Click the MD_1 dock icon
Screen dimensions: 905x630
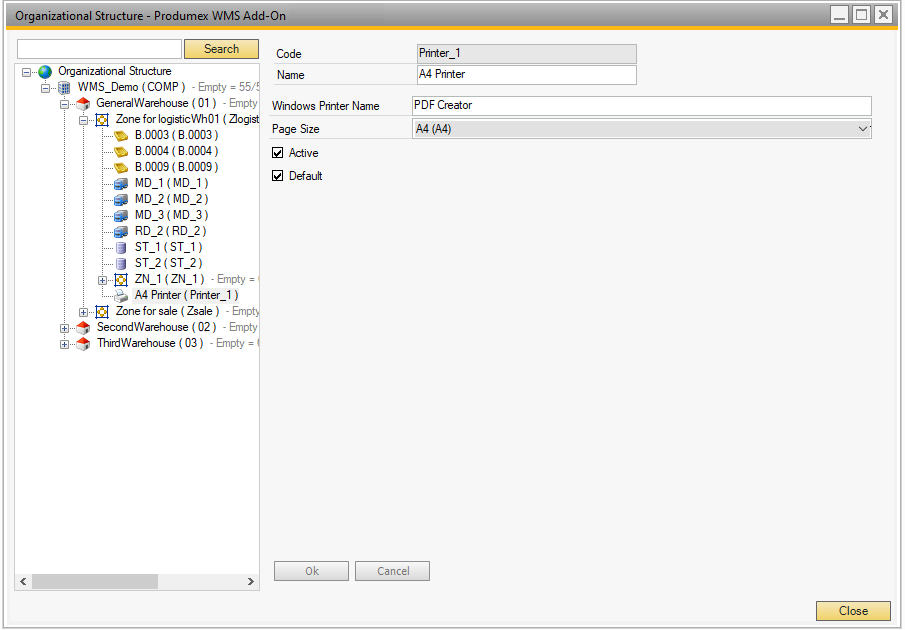121,184
